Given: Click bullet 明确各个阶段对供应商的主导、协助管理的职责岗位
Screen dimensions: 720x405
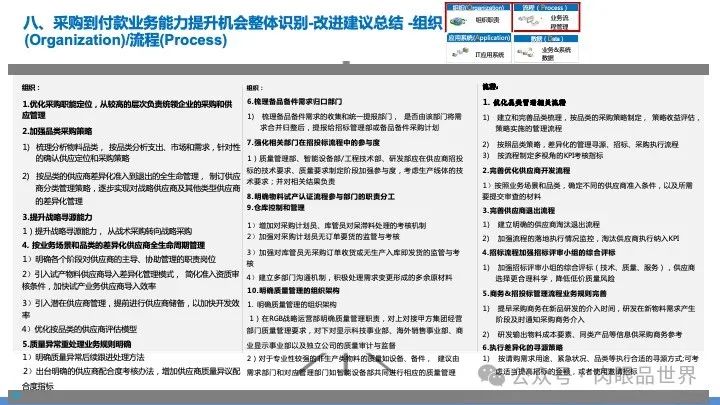Looking at the screenshot, I should pyautogui.click(x=119, y=259).
